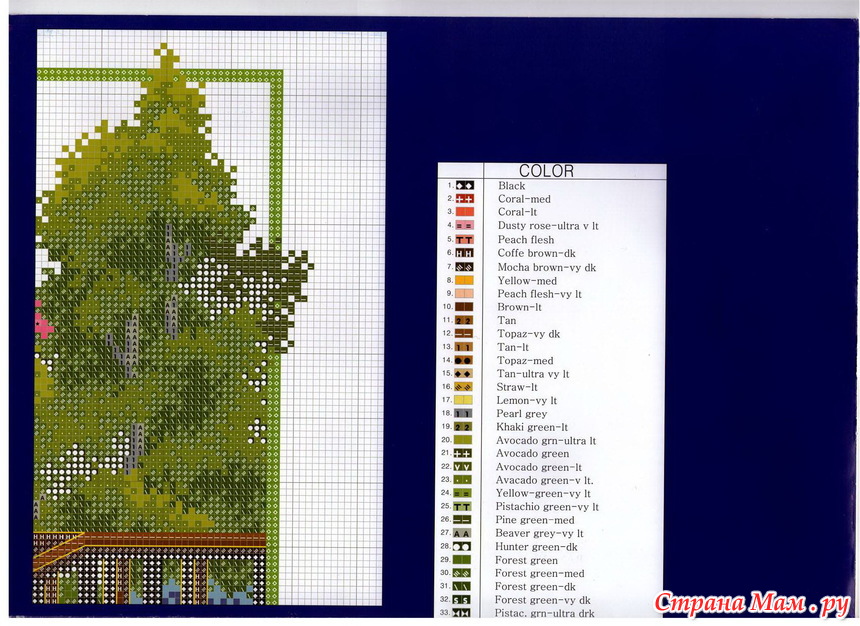860x626 pixels.
Task: Select the 'Forest green-vy dk' text
Action: point(542,600)
